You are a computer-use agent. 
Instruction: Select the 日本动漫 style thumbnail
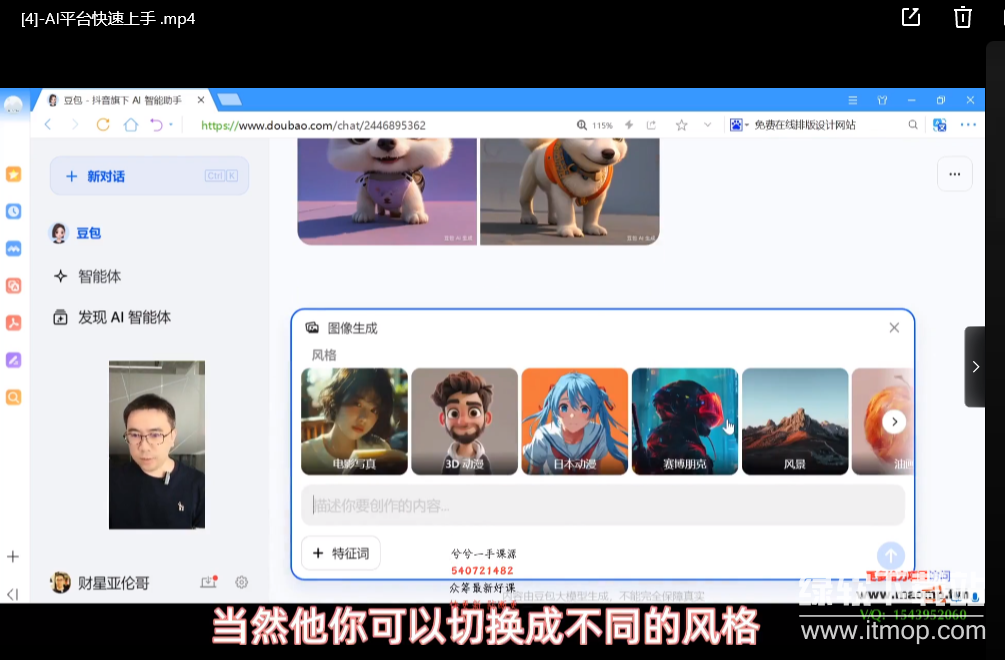[x=574, y=421]
